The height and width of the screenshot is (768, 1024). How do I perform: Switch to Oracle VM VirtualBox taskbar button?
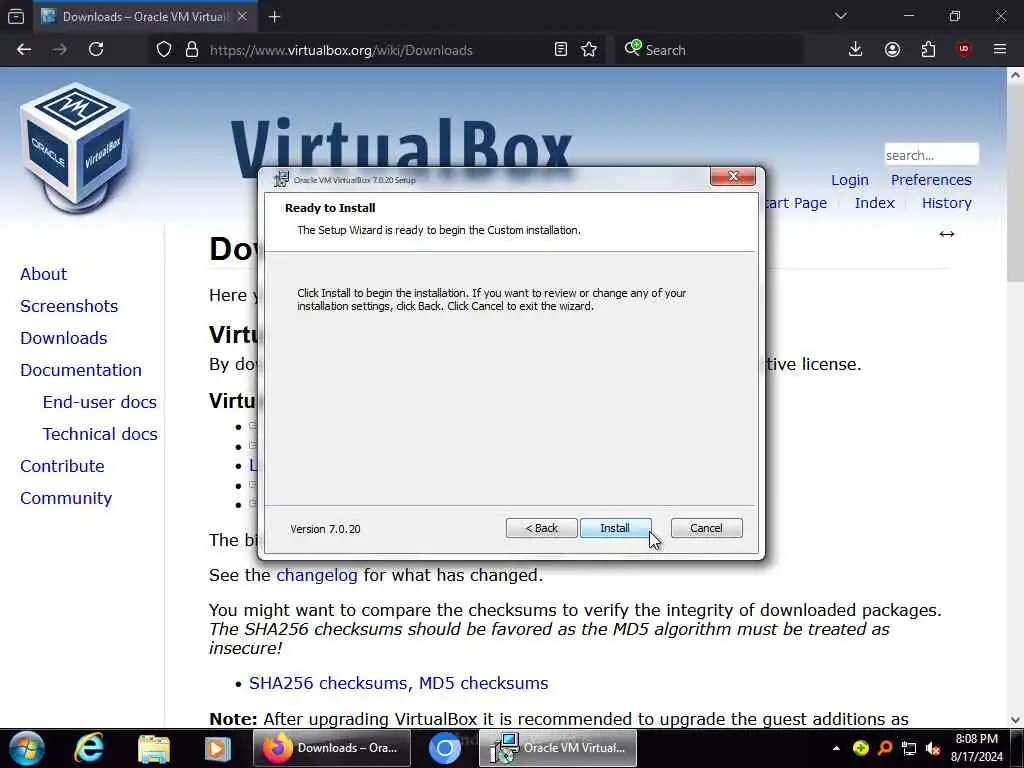[x=558, y=748]
